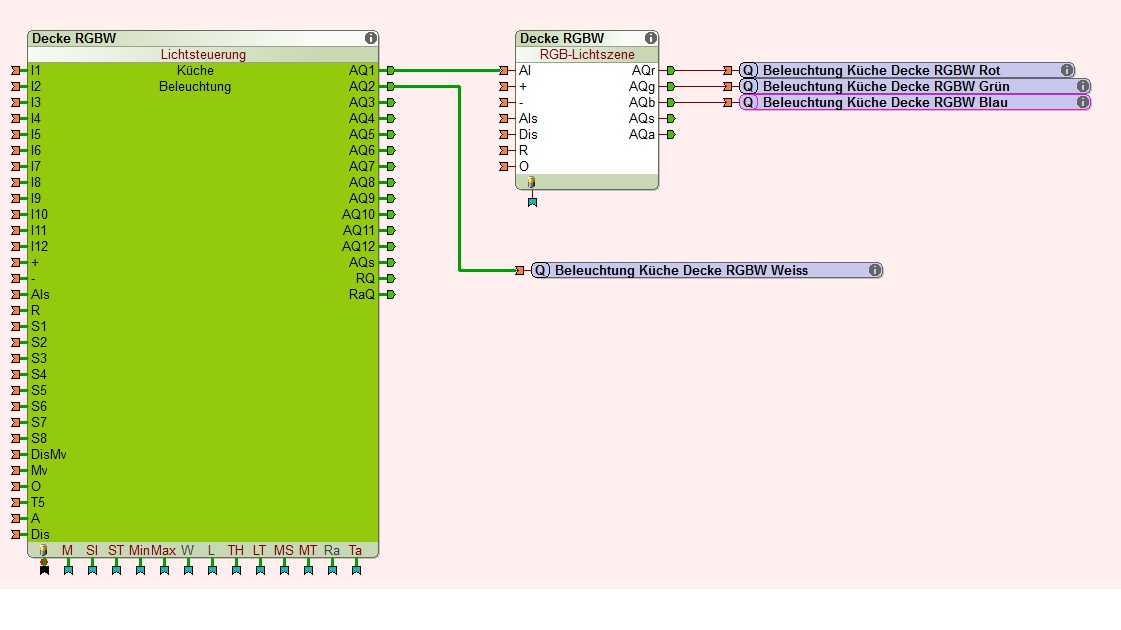The image size is (1121, 630).
Task: Click the AQ1 output connector of Lichtsteuerung
Action: [x=390, y=70]
